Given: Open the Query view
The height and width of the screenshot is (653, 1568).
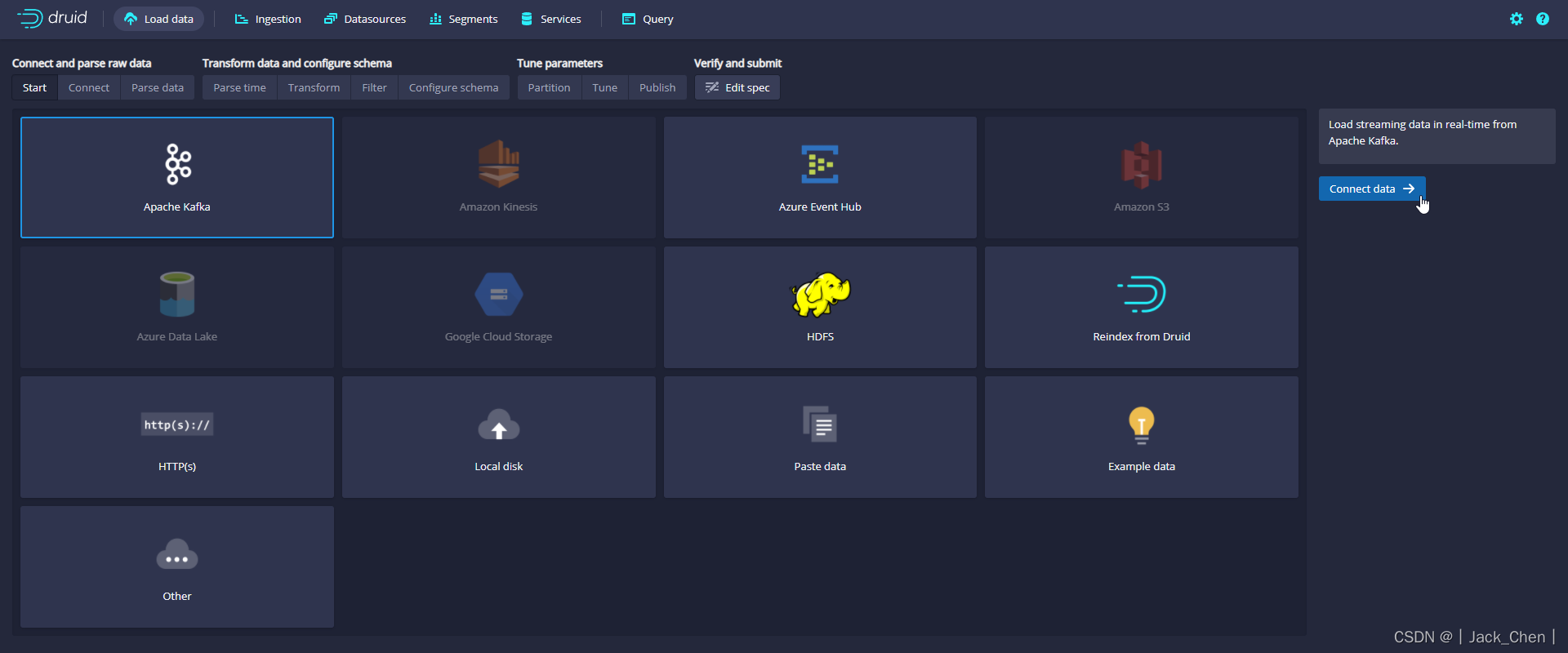Looking at the screenshot, I should click(x=648, y=19).
